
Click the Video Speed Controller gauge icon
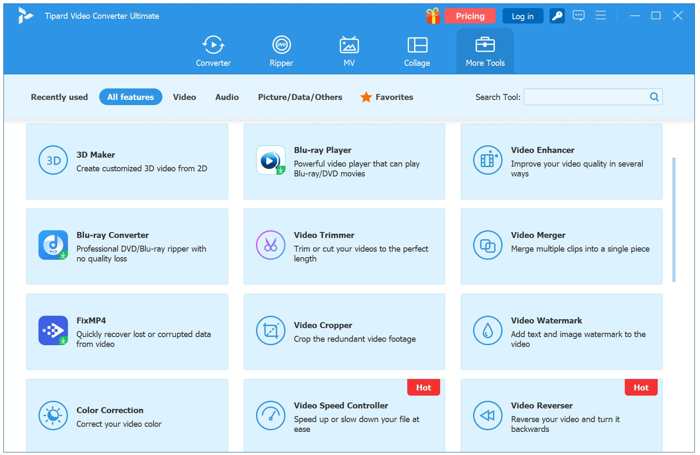pos(271,416)
